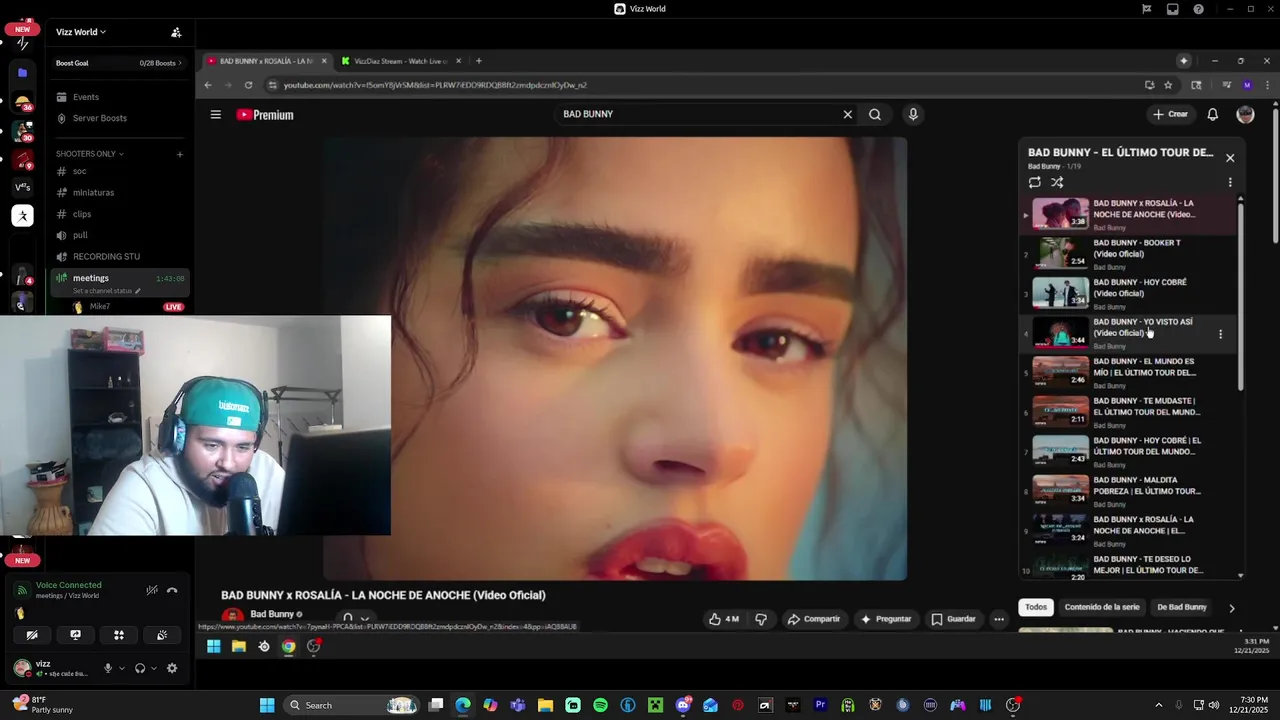This screenshot has height=720, width=1280.
Task: Open new browser tab
Action: click(478, 61)
